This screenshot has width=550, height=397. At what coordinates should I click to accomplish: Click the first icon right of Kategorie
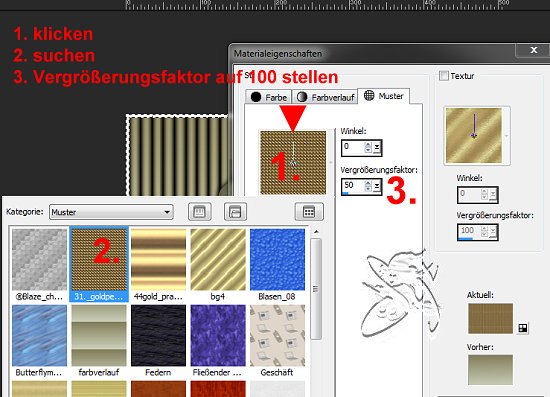(x=200, y=211)
